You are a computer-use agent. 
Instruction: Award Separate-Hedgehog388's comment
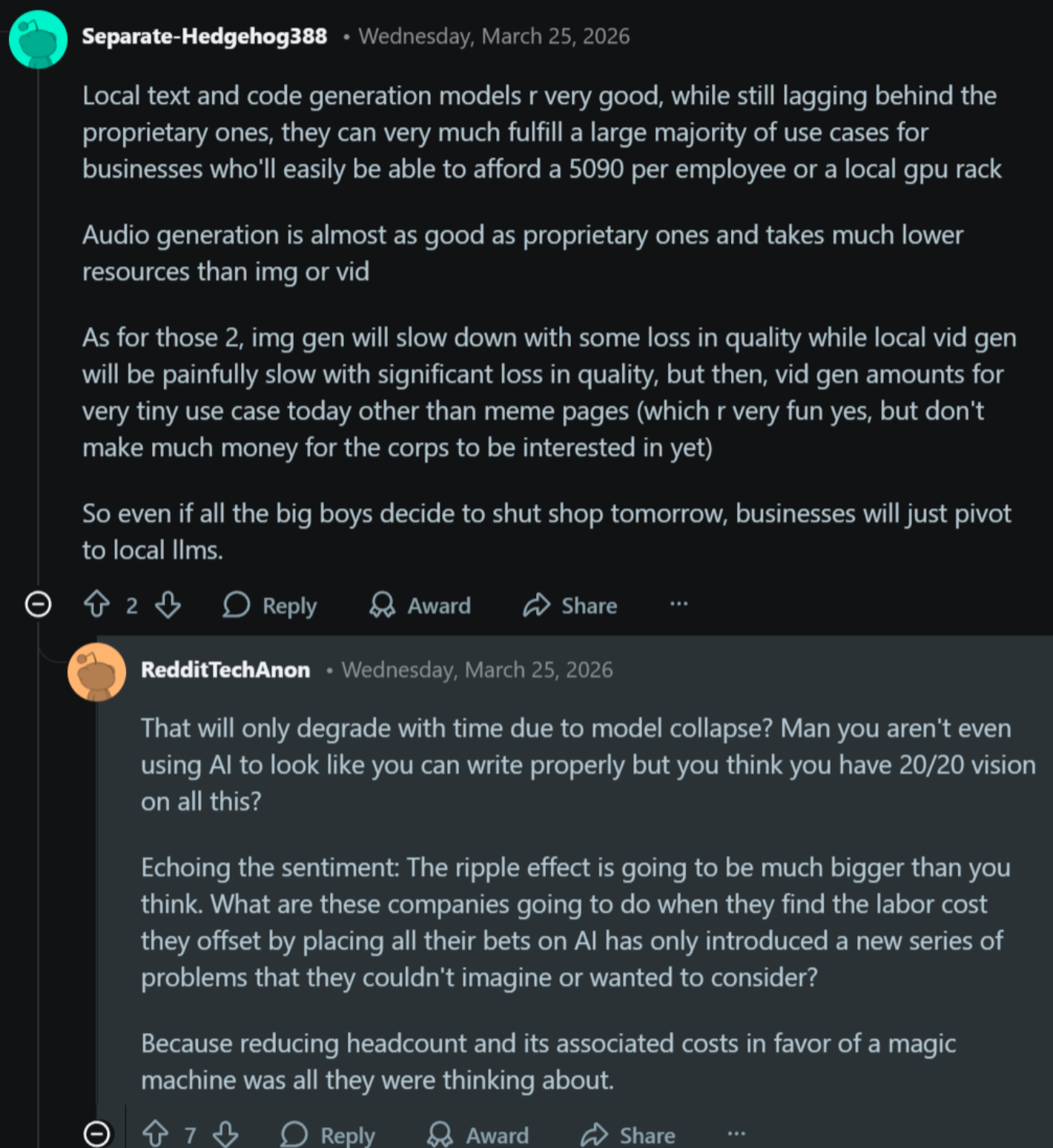pyautogui.click(x=420, y=605)
